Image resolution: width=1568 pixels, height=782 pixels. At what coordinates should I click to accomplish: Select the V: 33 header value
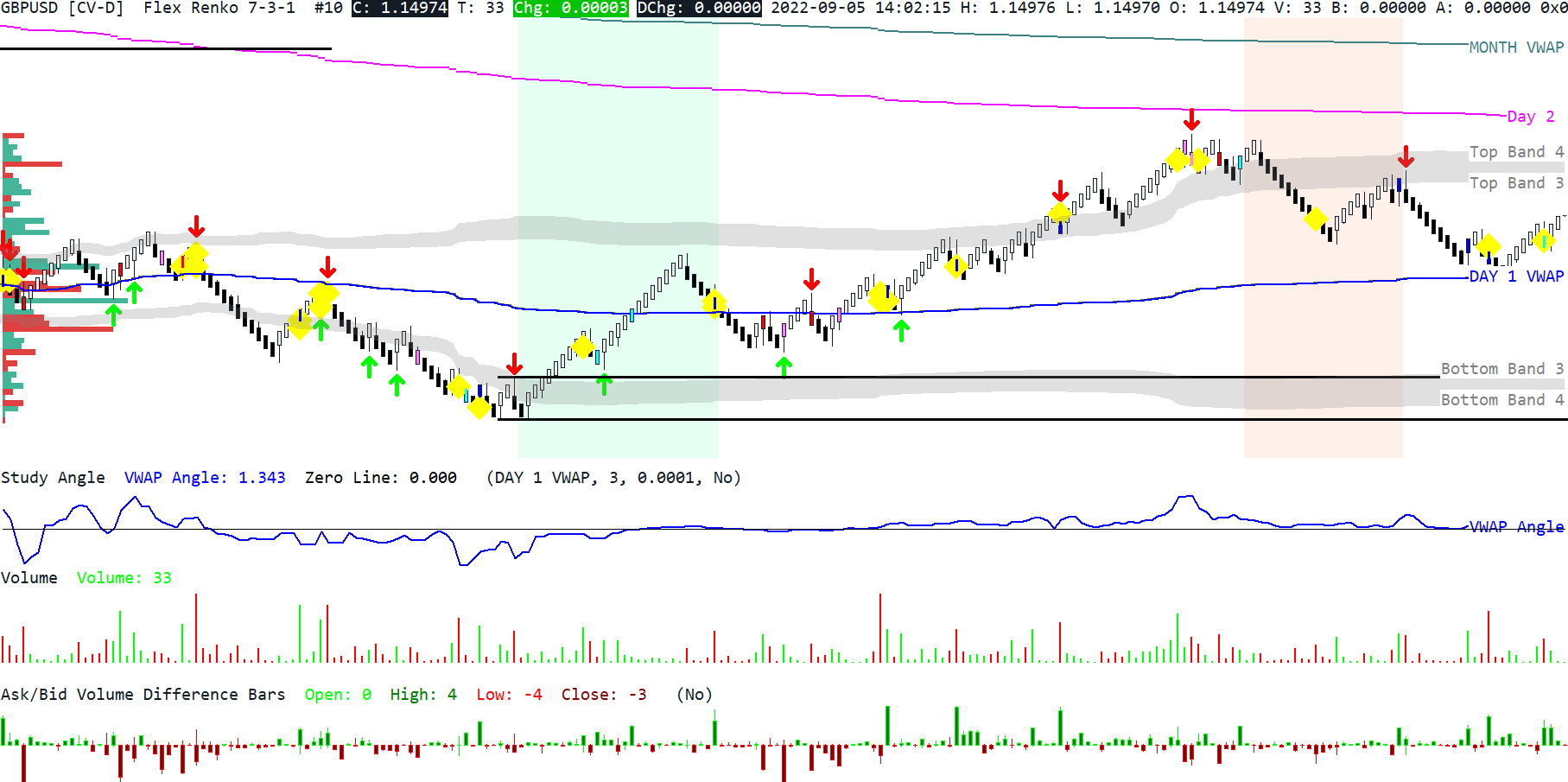coord(1298,8)
